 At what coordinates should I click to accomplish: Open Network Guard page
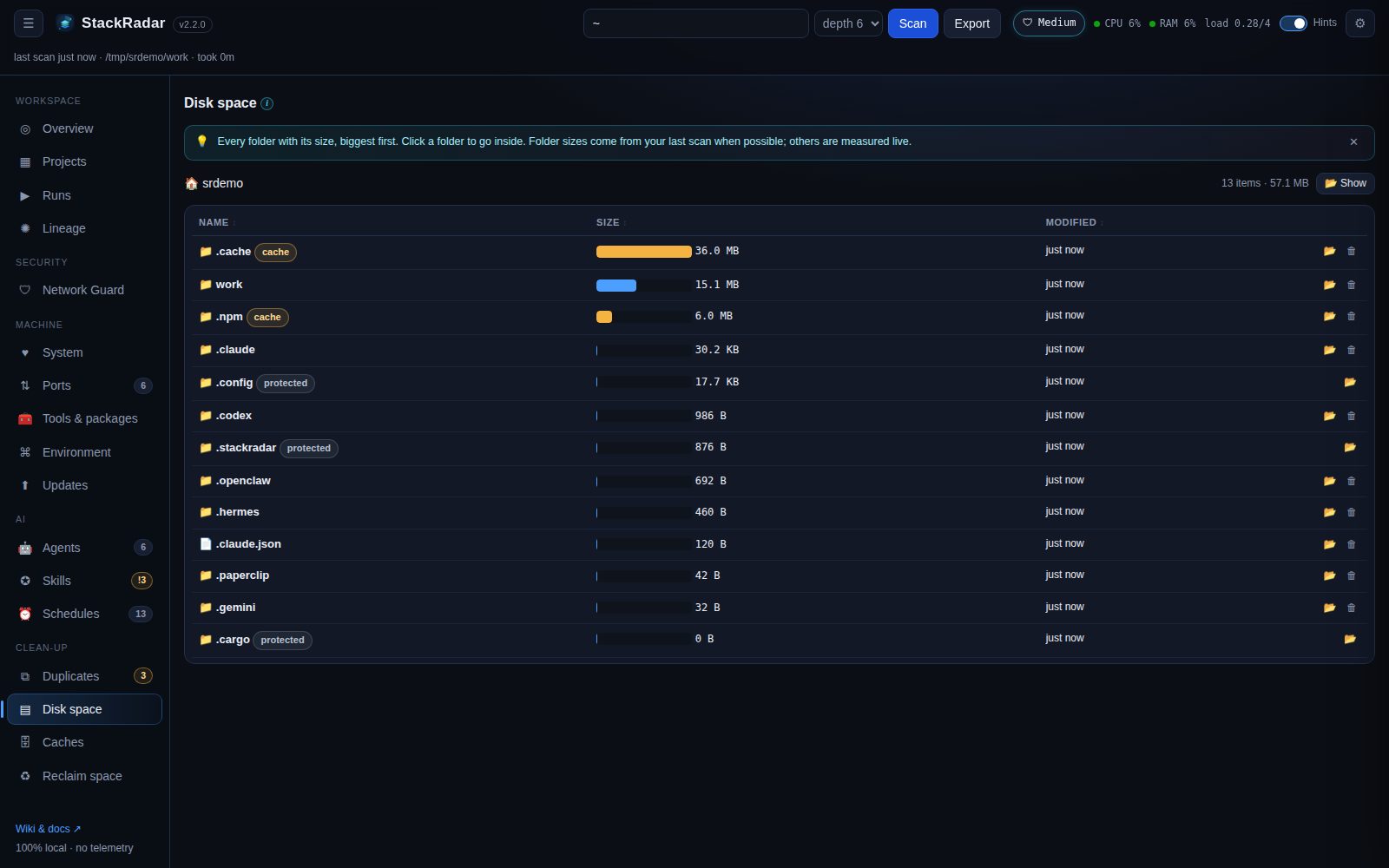[84, 290]
